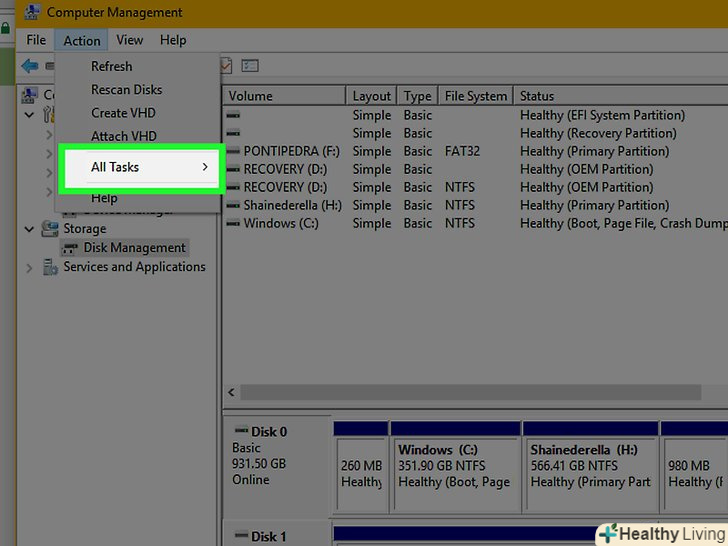Click the checkmark toolbar icon
Screen dimensions: 728x546
[x=226, y=66]
